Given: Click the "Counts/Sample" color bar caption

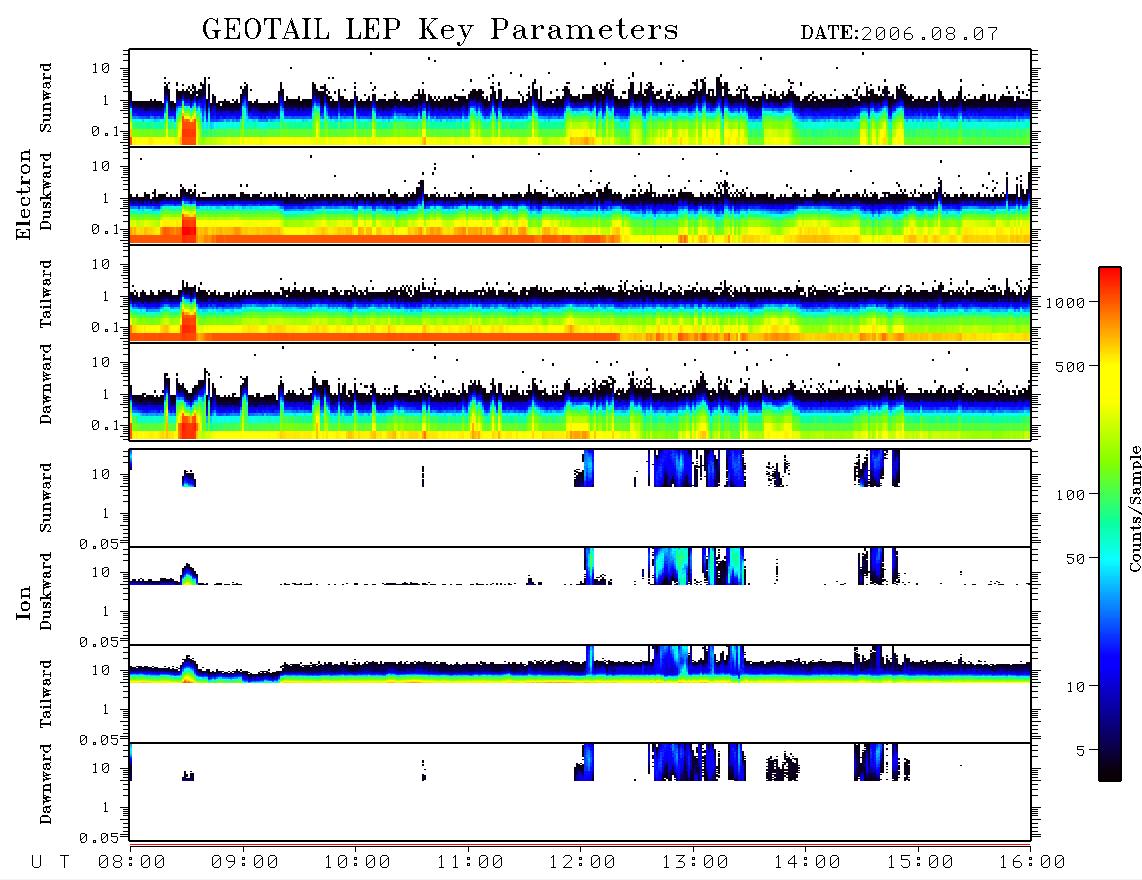Looking at the screenshot, I should tap(1134, 508).
